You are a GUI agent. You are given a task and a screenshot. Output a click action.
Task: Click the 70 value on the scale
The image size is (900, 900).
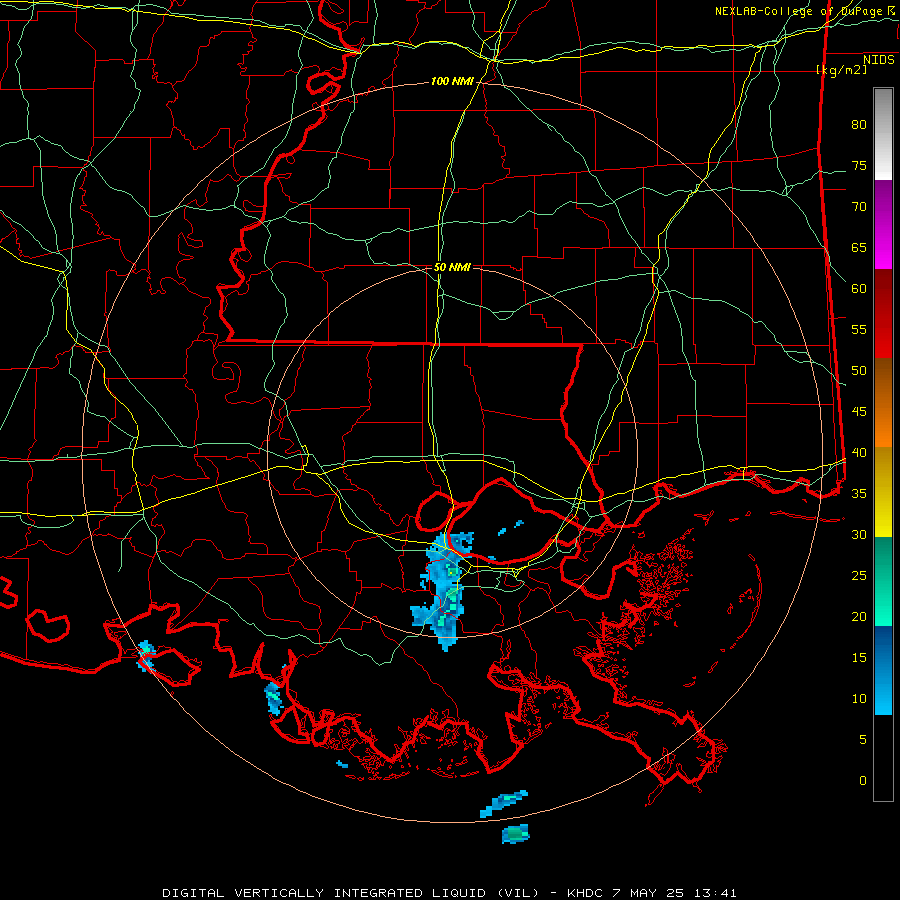click(859, 207)
